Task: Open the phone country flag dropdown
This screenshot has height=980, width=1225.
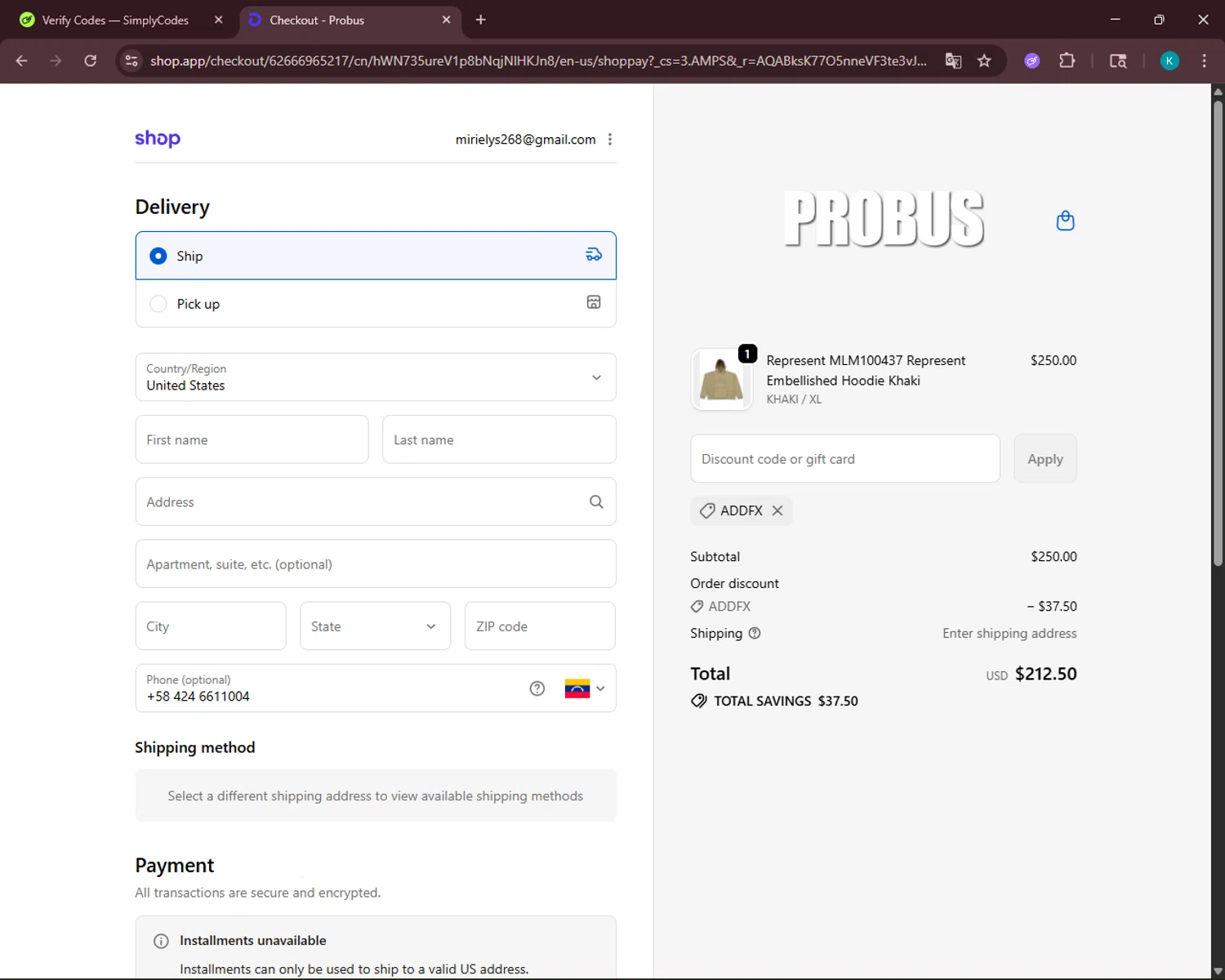Action: click(585, 688)
